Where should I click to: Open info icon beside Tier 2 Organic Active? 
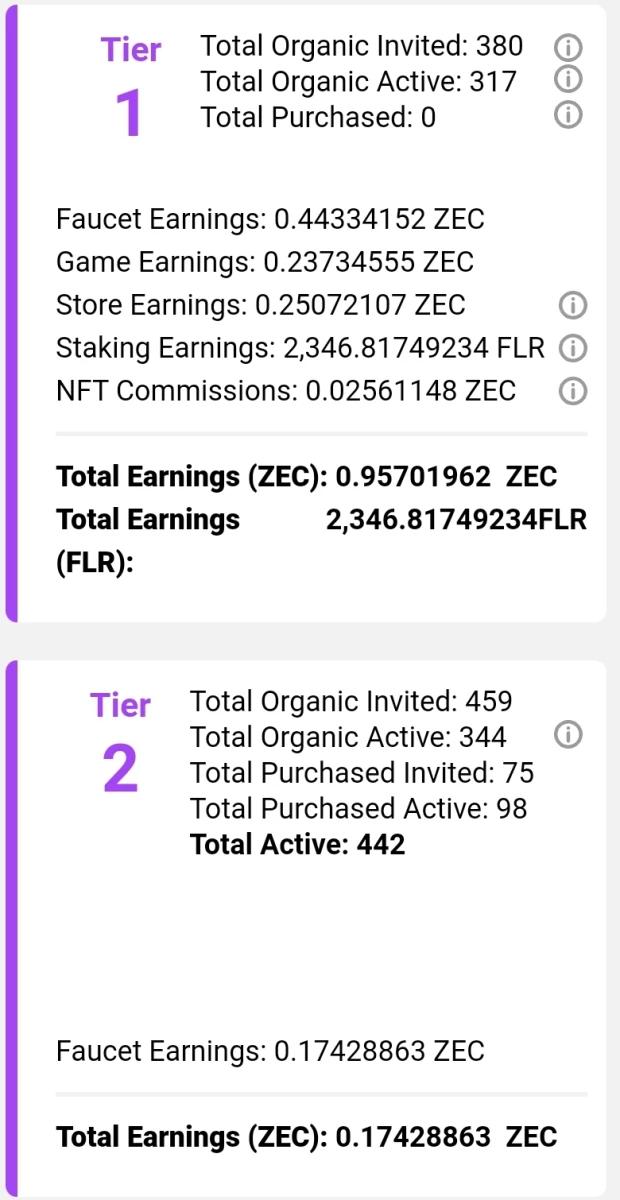[568, 736]
